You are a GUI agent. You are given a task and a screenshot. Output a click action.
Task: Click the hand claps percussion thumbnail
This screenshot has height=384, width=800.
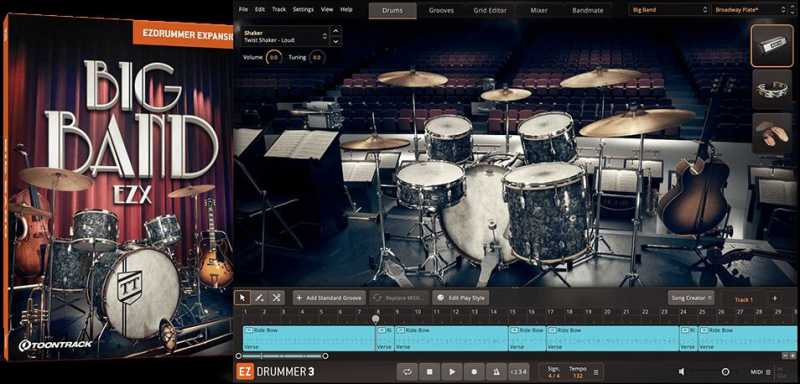(771, 134)
